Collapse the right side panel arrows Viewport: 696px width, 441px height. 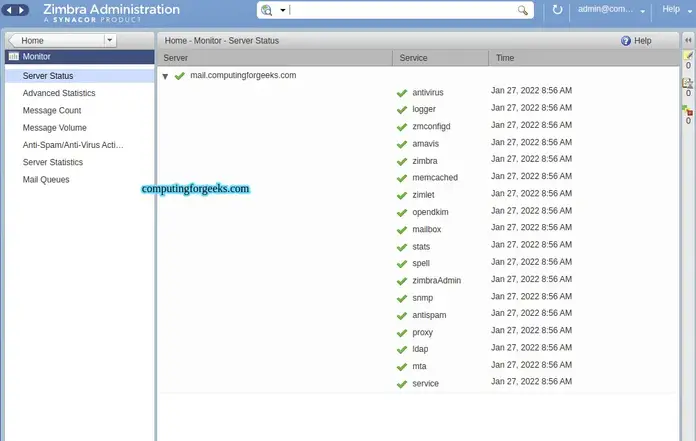point(688,40)
